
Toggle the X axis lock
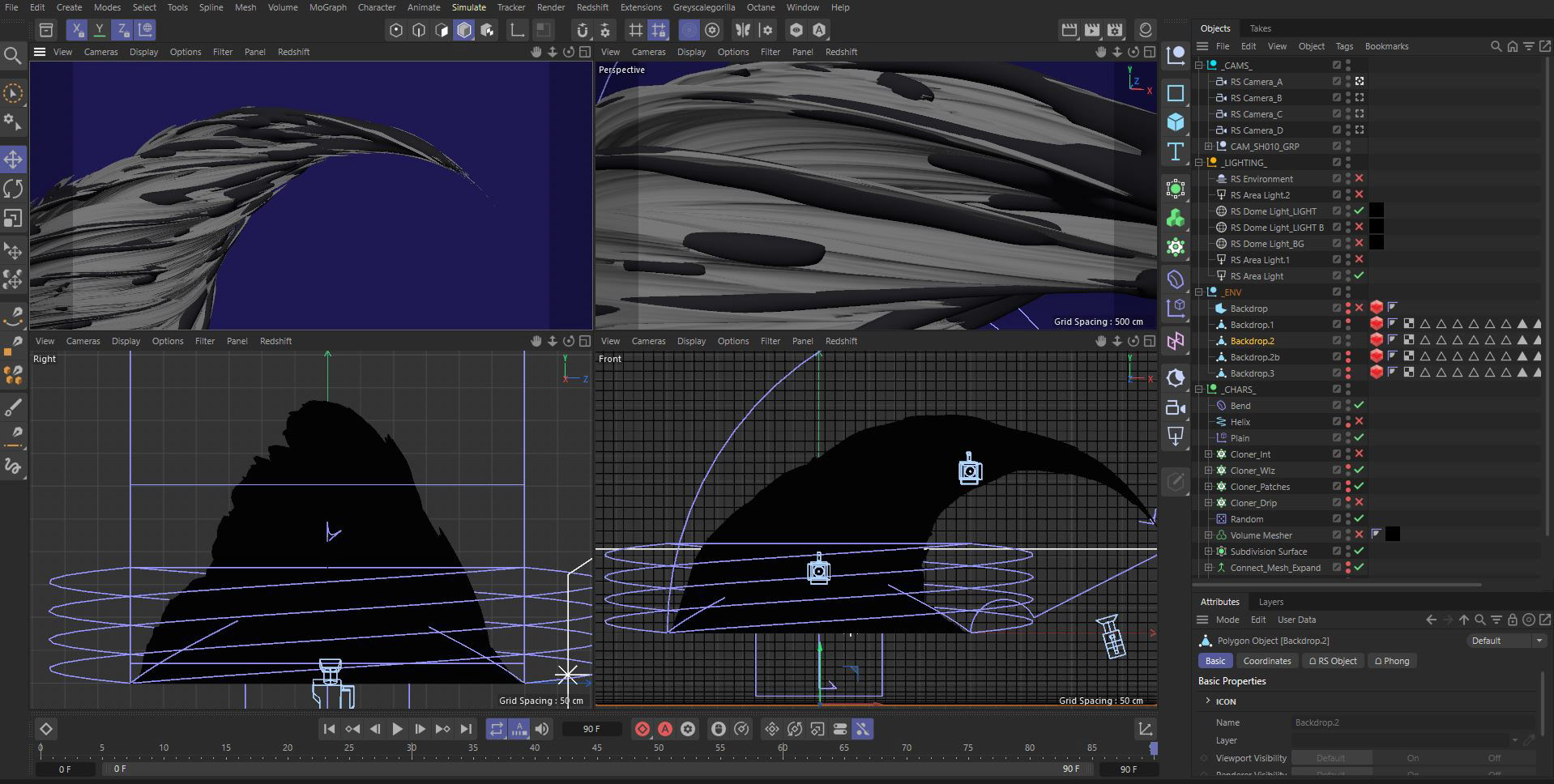[x=77, y=30]
